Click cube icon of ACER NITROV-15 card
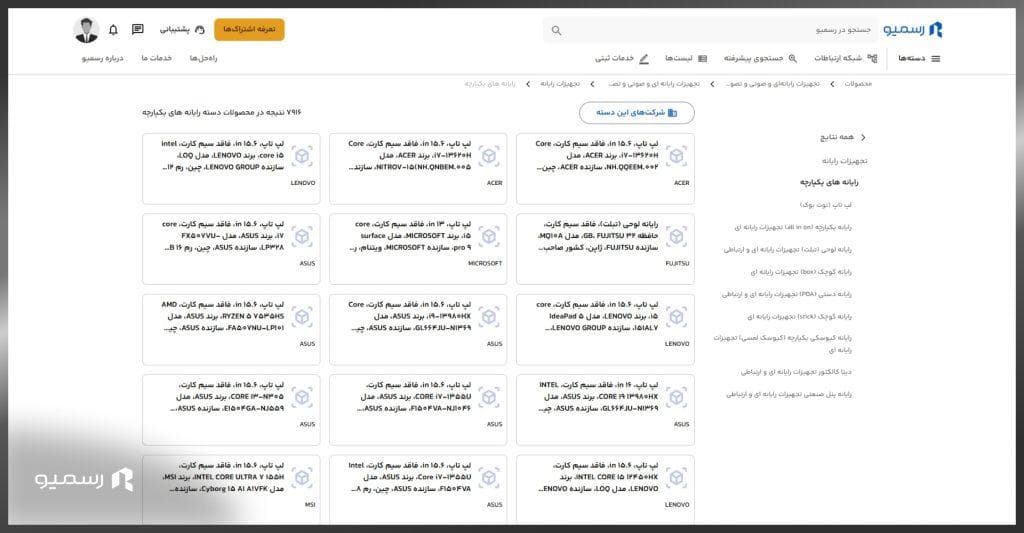 pos(489,156)
